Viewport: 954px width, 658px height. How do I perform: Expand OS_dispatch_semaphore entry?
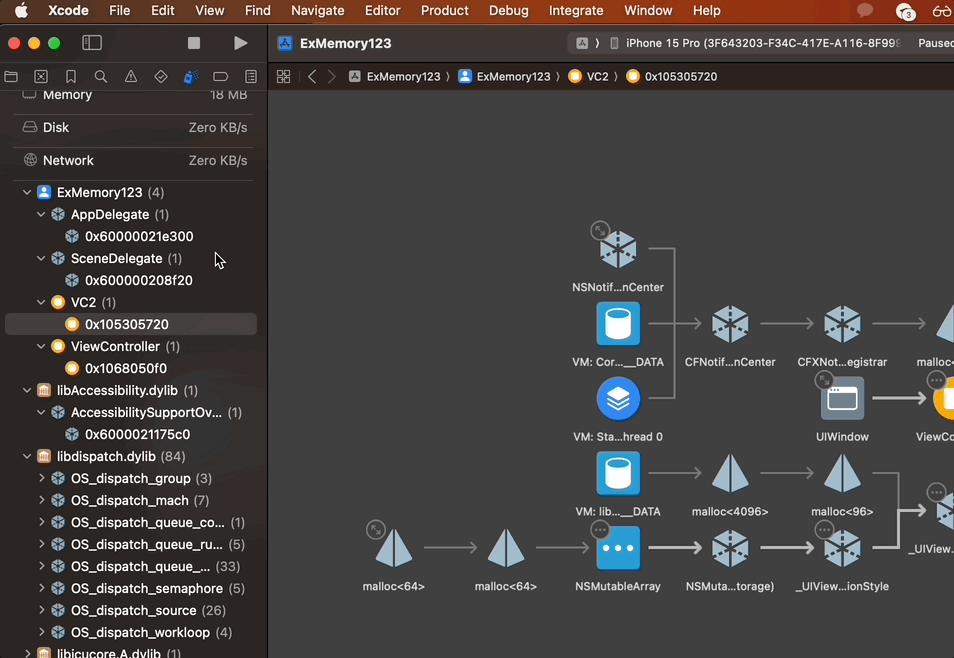tap(41, 589)
